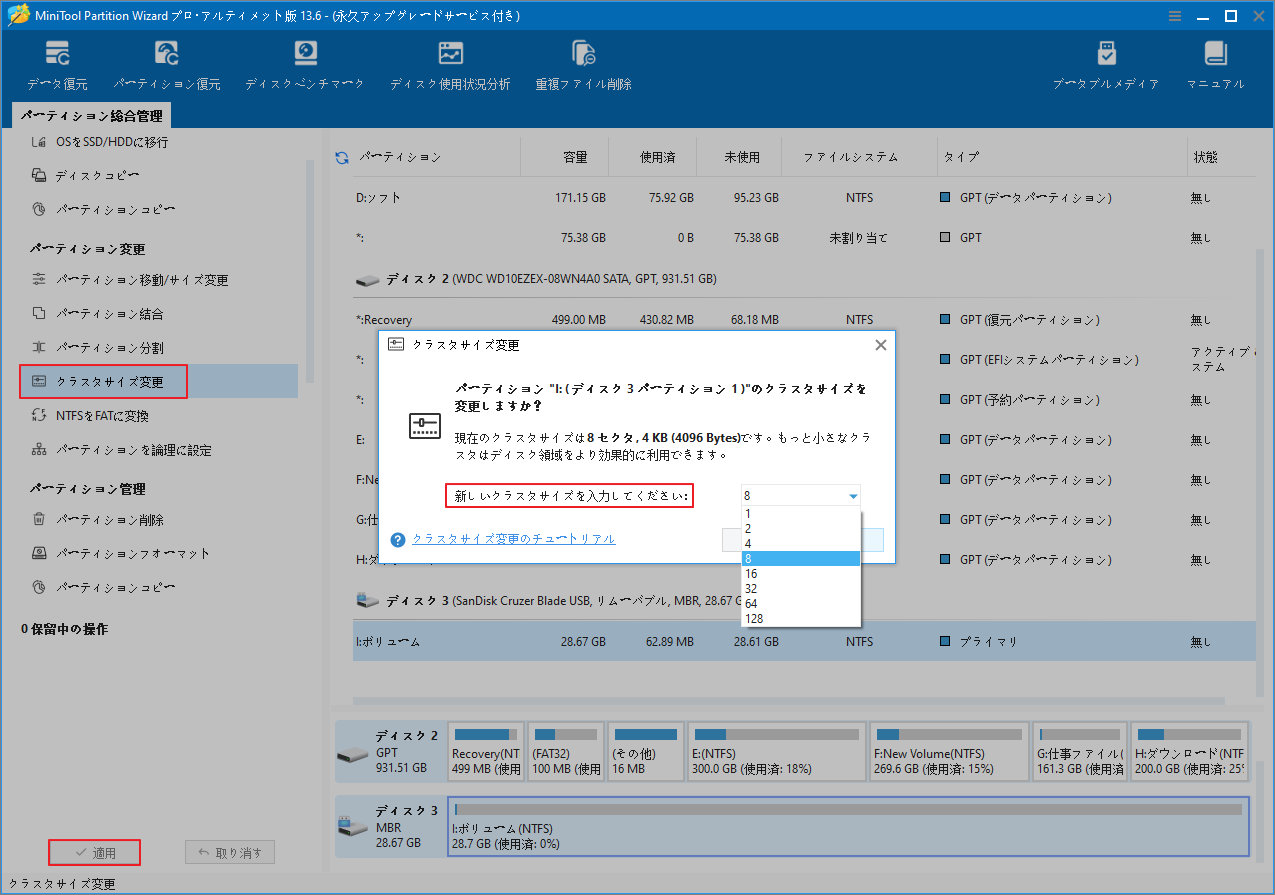Refresh the partition list icon
Image resolution: width=1275 pixels, height=895 pixels.
coord(341,158)
